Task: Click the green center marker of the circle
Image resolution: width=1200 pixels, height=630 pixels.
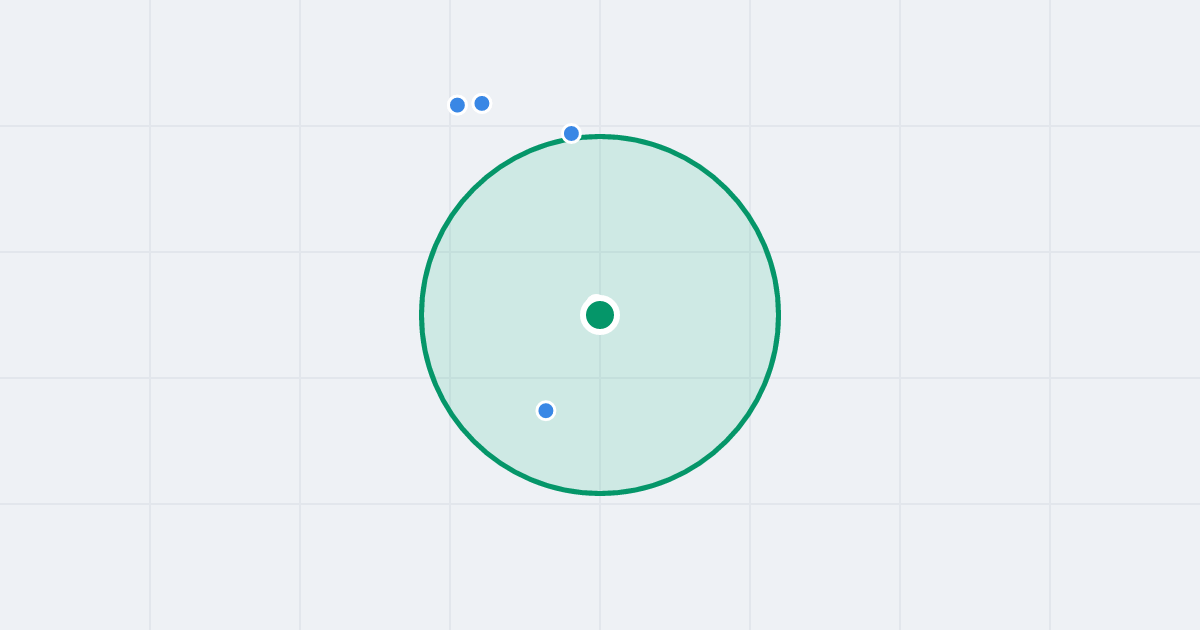Action: tap(600, 315)
